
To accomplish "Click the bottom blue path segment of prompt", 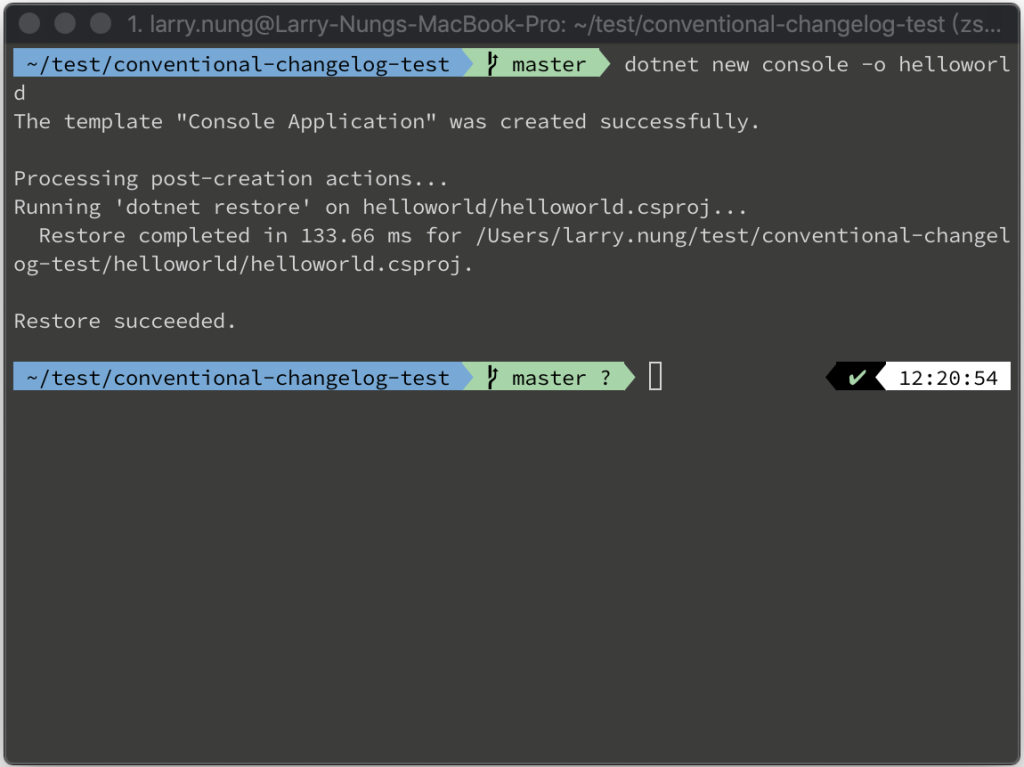I will click(x=238, y=377).
